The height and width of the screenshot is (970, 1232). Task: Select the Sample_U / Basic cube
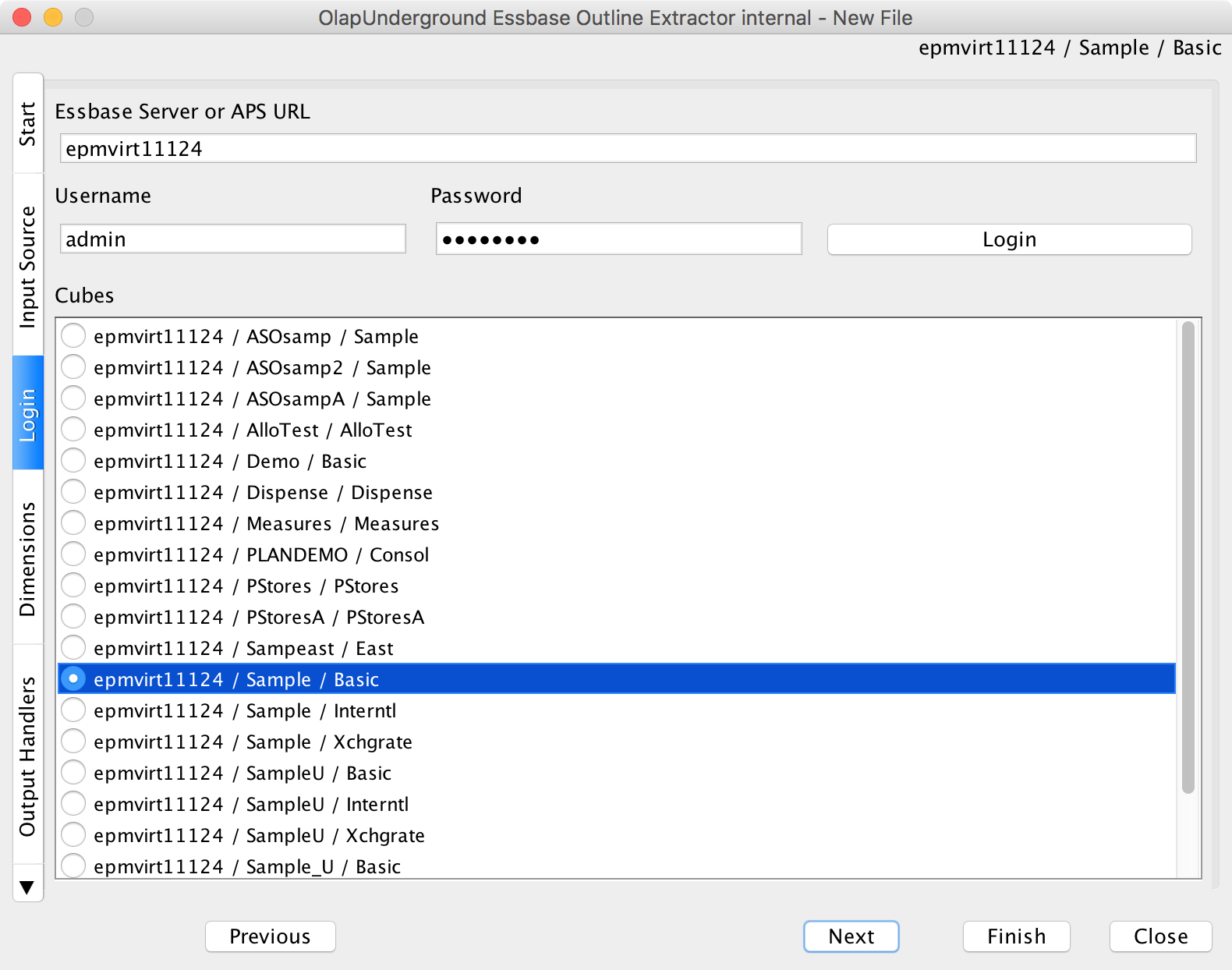click(73, 866)
